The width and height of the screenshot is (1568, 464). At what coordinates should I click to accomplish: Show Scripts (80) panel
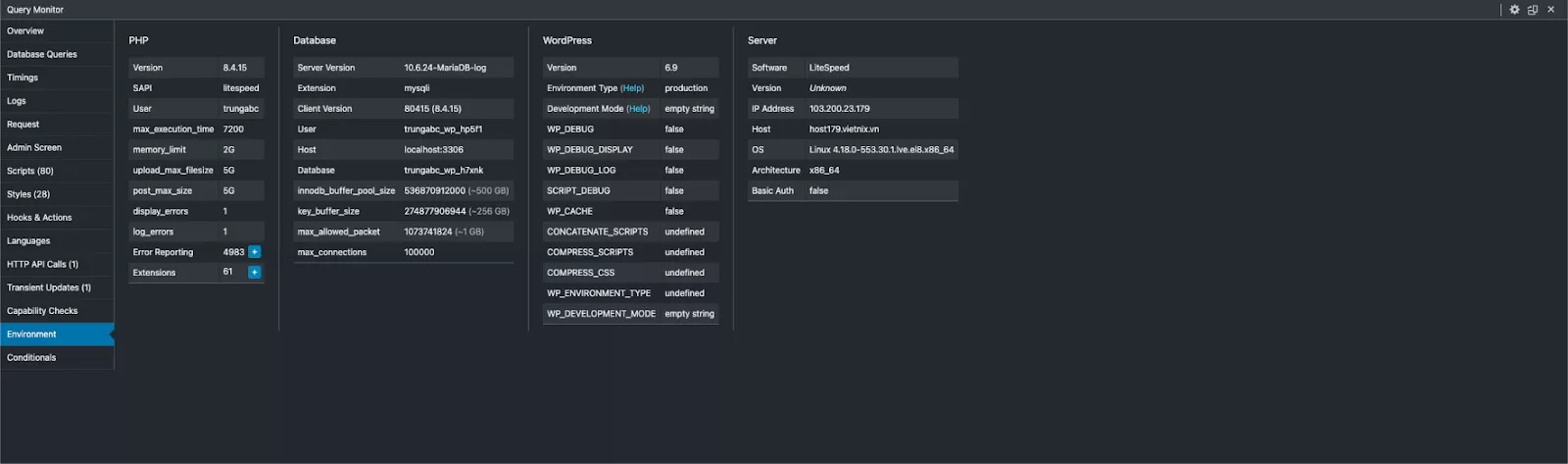coord(57,171)
